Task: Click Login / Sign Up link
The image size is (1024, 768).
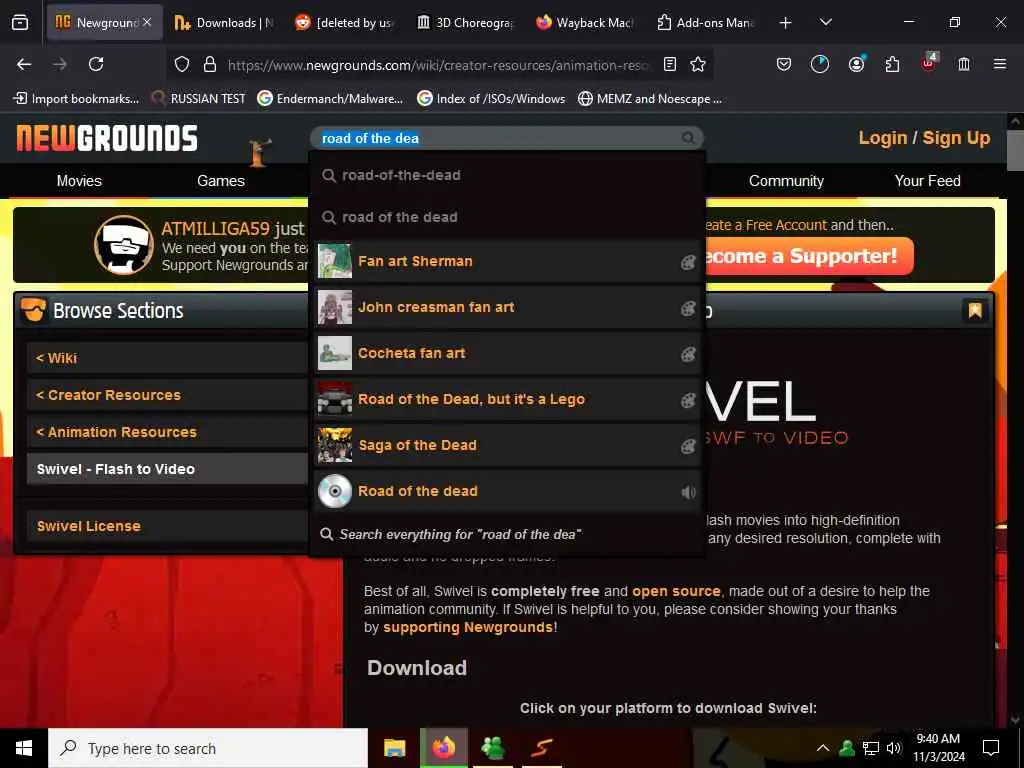Action: coord(924,138)
